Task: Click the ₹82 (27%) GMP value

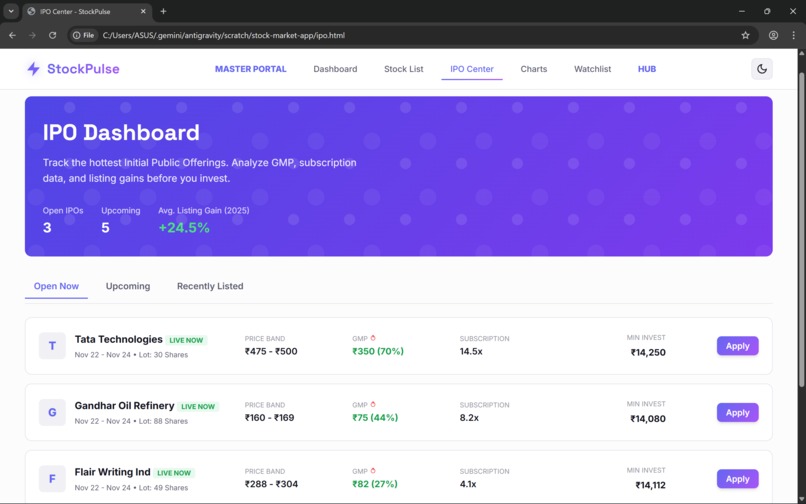Action: tap(375, 484)
